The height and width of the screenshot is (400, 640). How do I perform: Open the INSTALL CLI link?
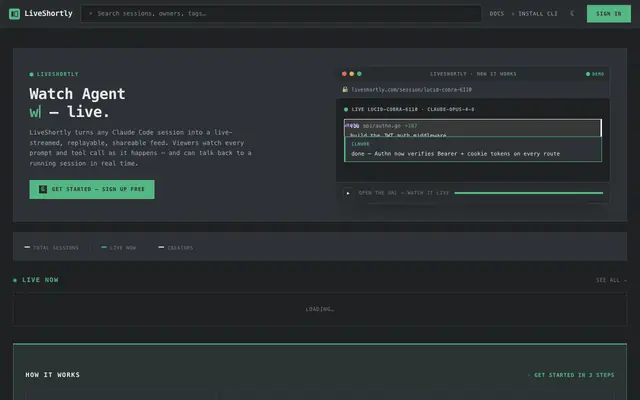click(537, 13)
